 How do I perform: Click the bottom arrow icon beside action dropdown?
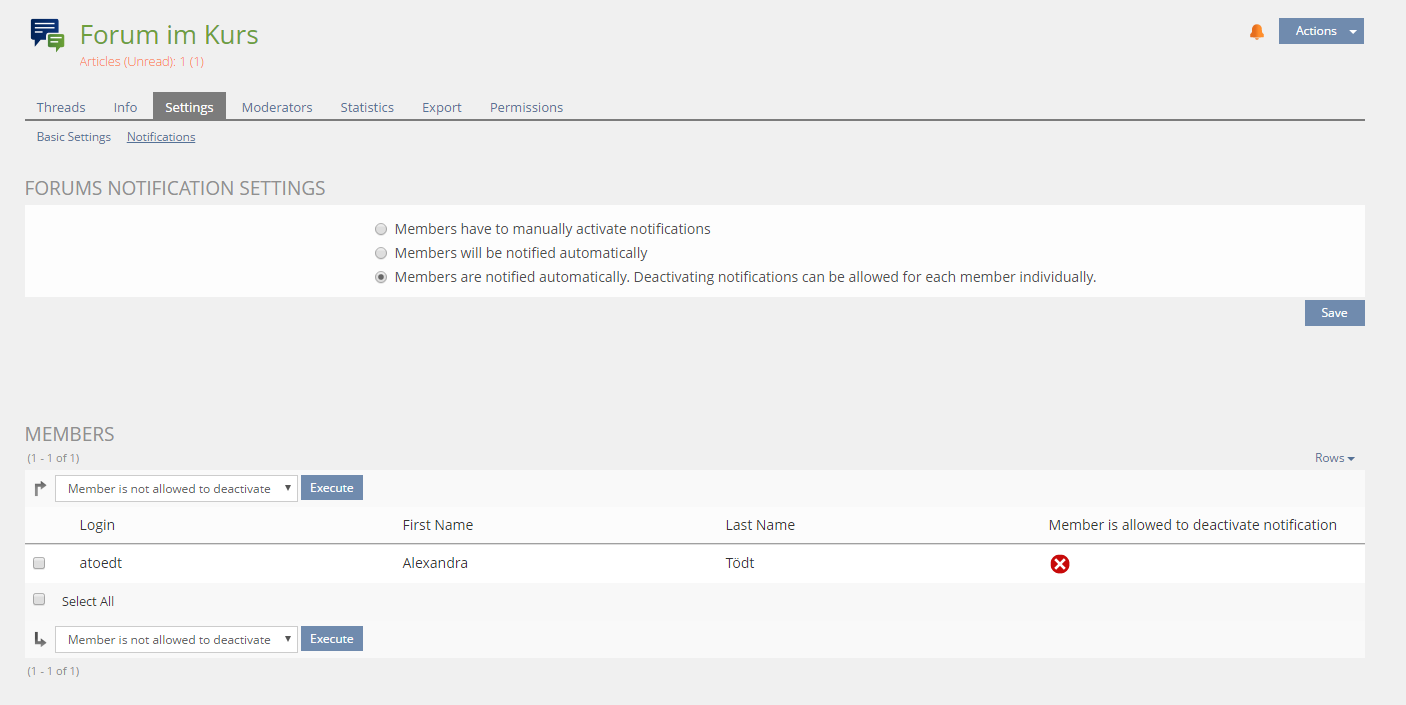click(40, 639)
